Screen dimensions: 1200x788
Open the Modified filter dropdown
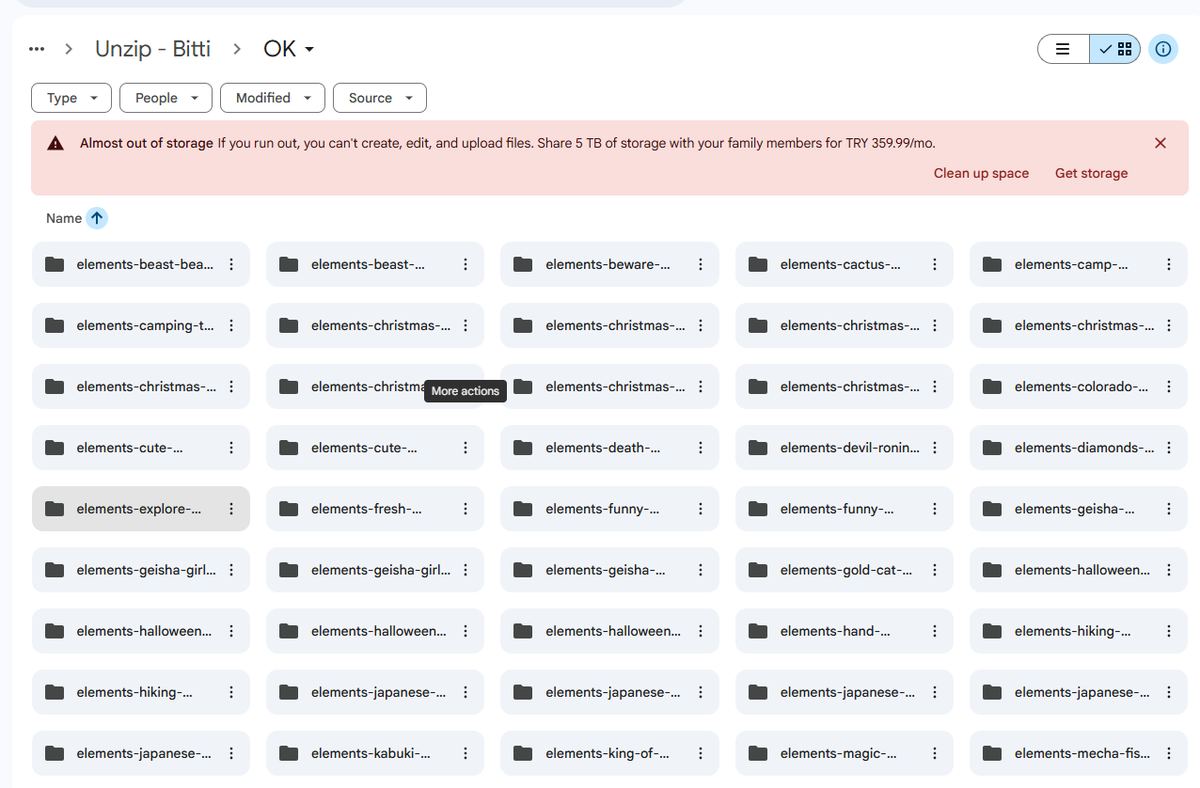click(x=272, y=98)
